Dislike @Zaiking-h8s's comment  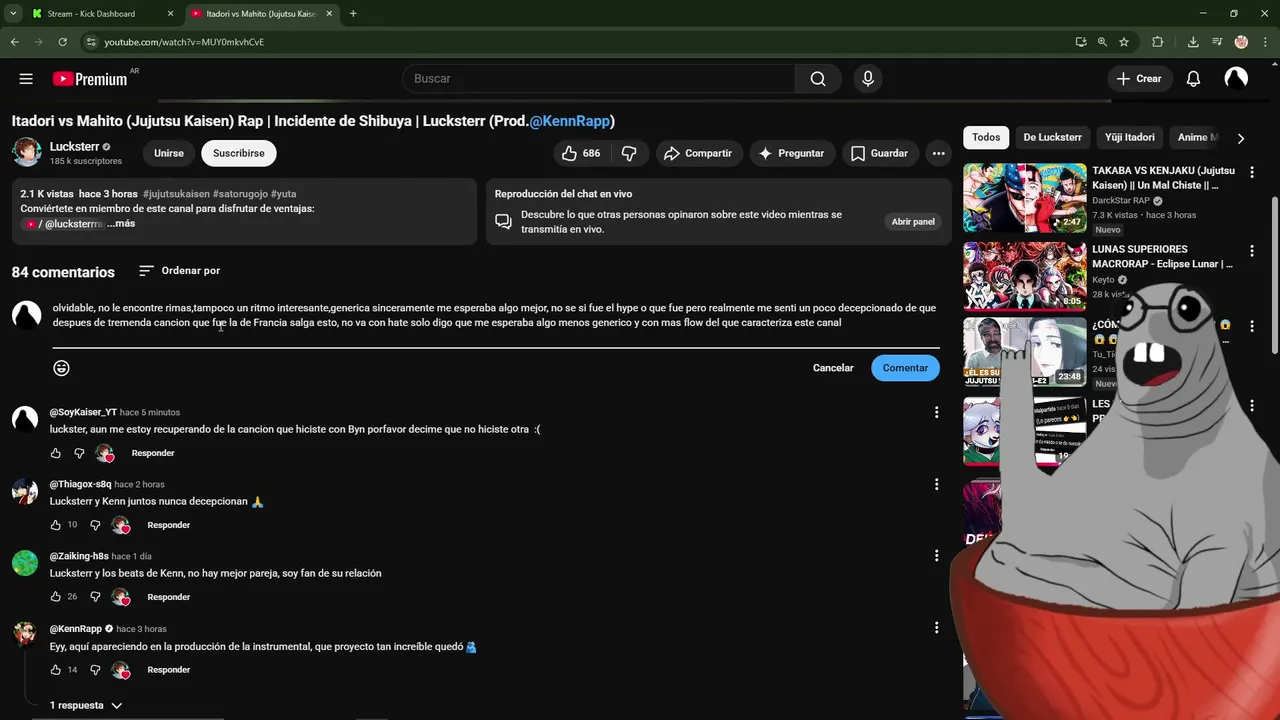pyautogui.click(x=95, y=597)
